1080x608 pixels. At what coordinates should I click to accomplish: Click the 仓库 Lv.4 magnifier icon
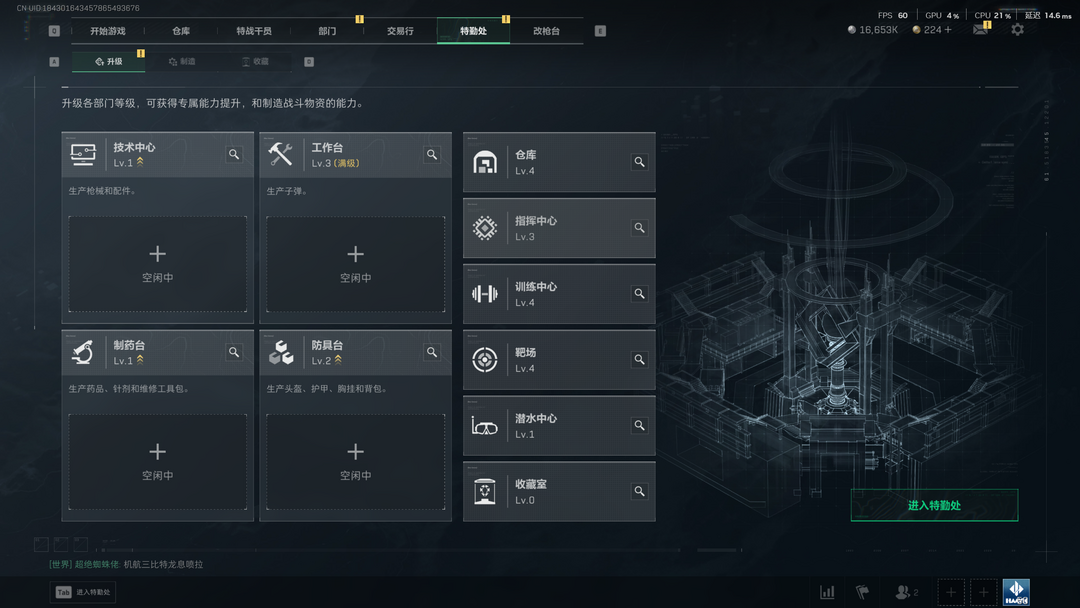click(639, 162)
